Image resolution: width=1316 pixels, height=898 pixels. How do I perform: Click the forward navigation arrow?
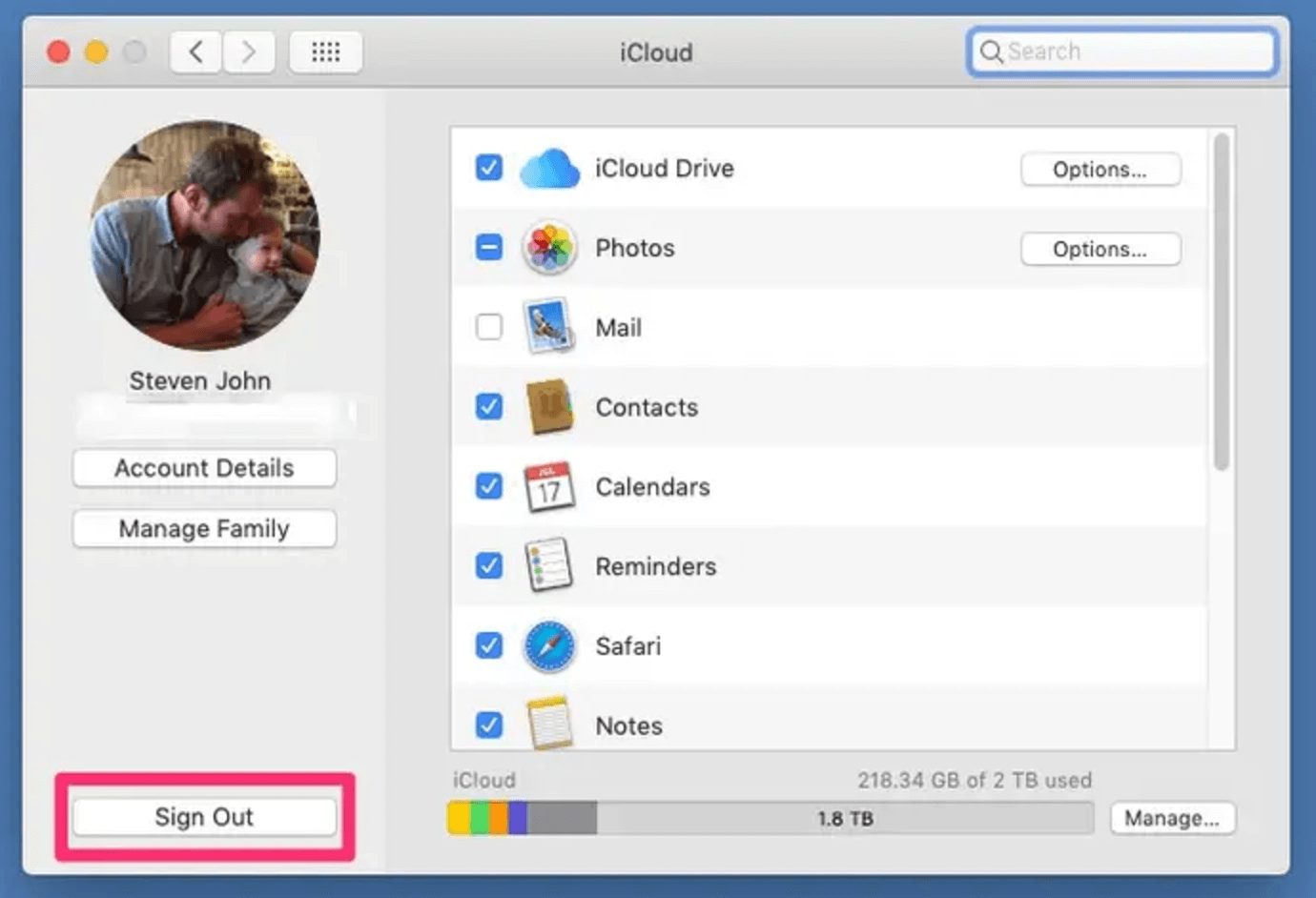point(249,51)
